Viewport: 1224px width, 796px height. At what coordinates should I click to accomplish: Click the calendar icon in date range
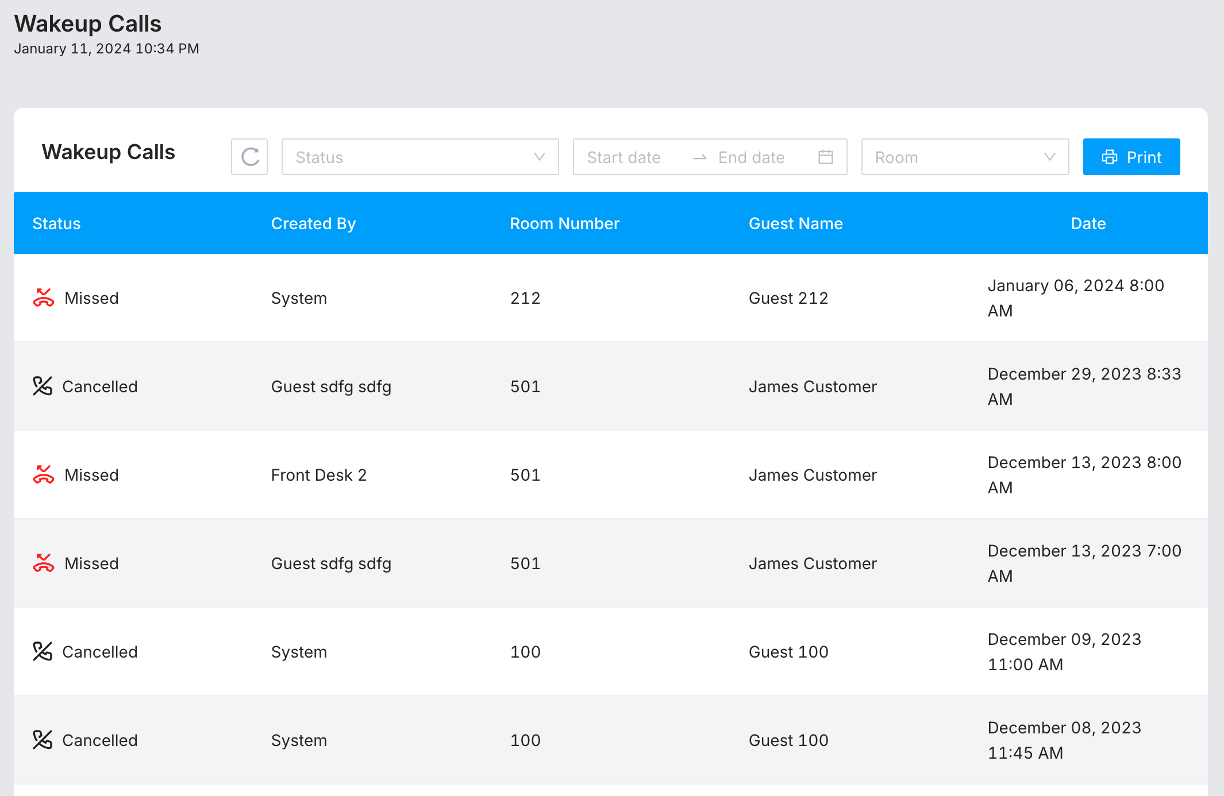click(x=826, y=157)
